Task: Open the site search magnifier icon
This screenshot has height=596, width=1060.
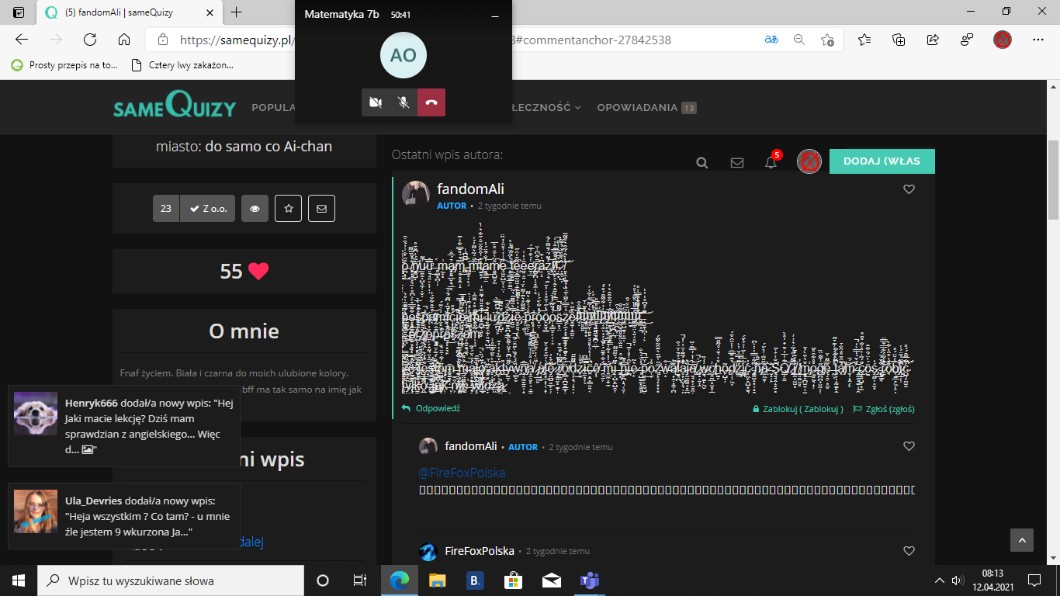Action: [702, 163]
